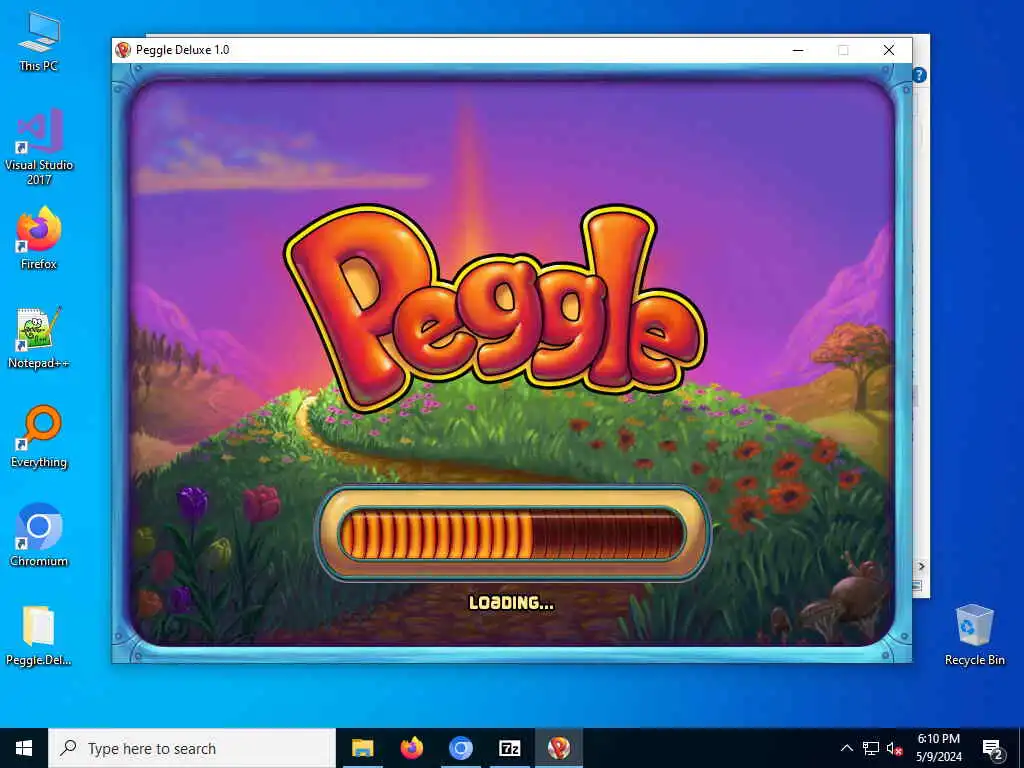This screenshot has height=768, width=1024.
Task: Launch Visual Studio 2017 shortcut
Action: 39,147
